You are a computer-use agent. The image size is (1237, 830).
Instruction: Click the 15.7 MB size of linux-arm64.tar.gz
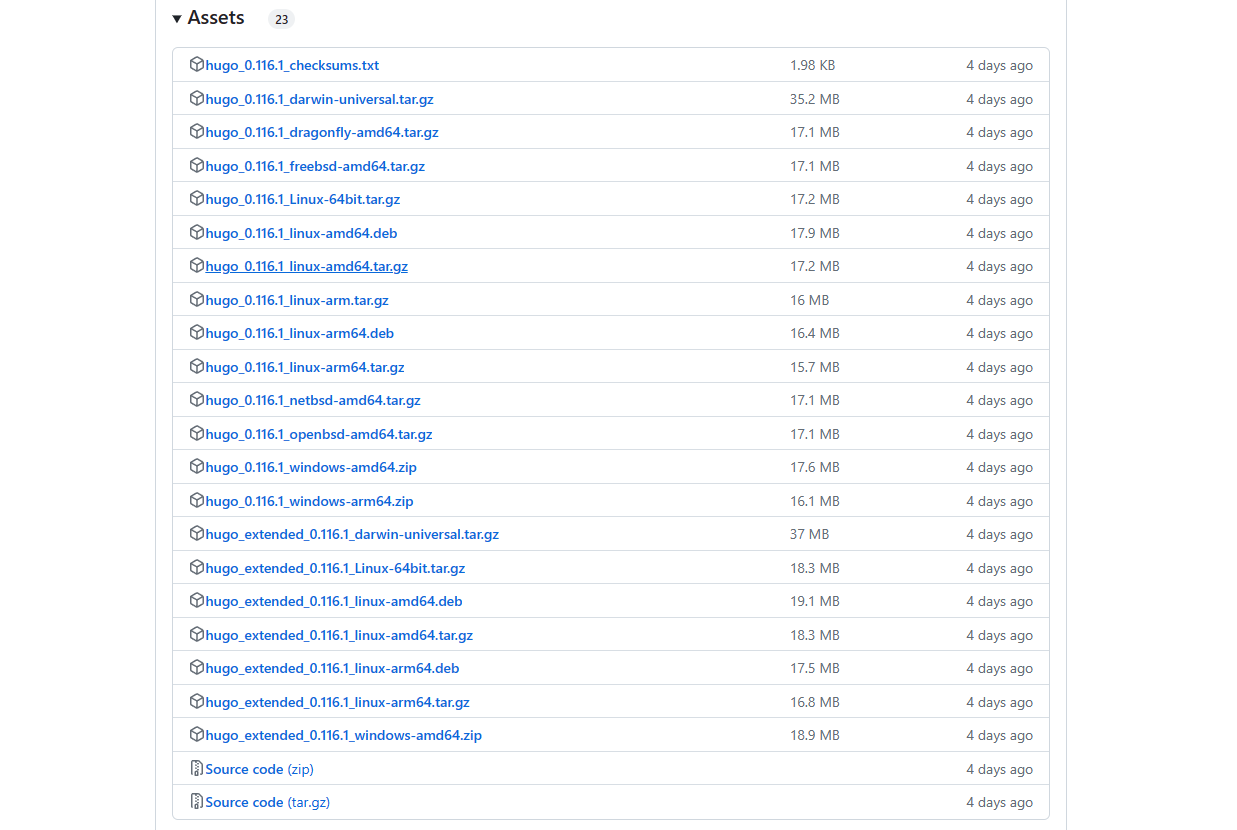coord(815,367)
